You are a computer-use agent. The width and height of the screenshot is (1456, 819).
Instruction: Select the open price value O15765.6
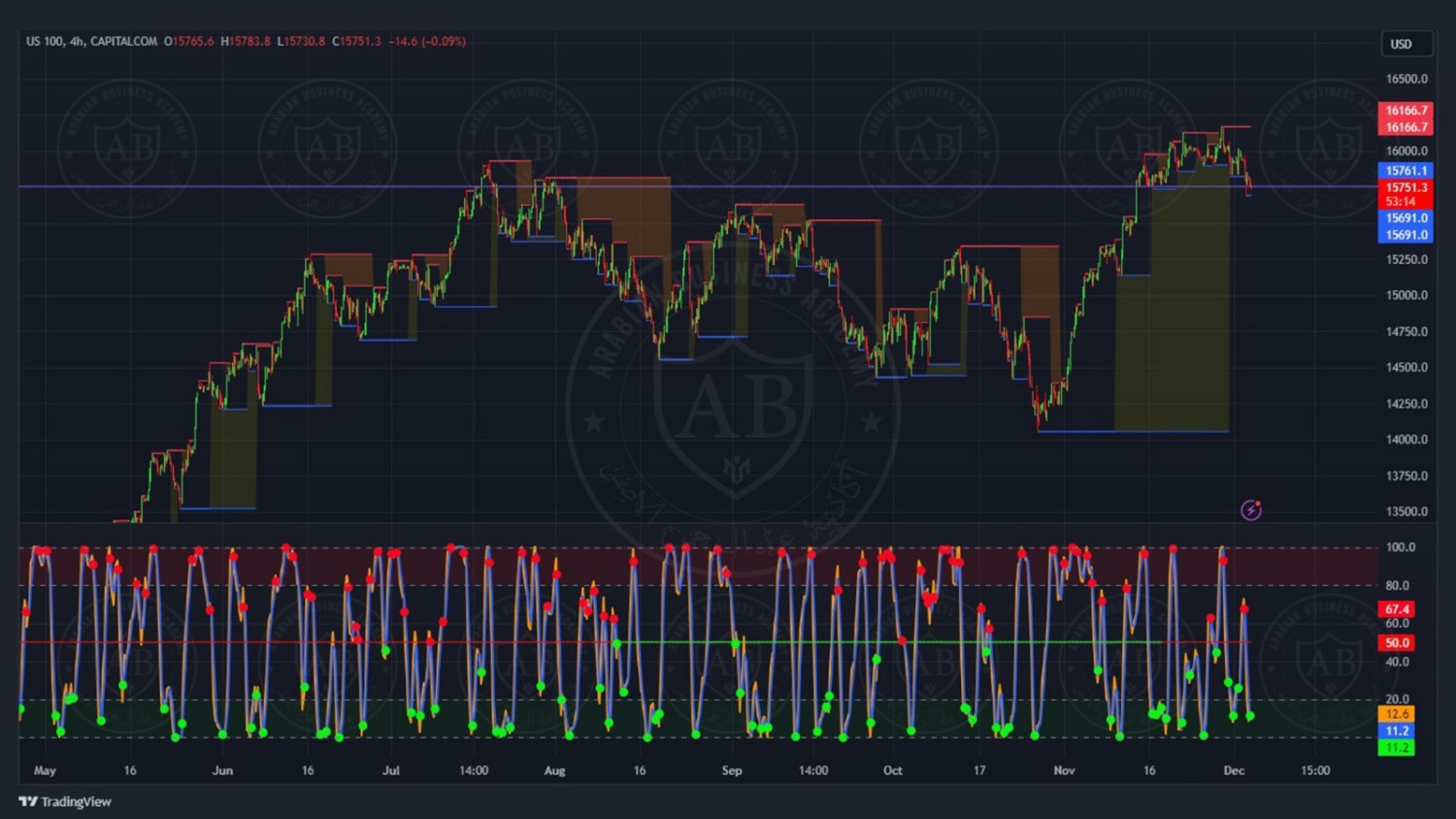click(188, 42)
